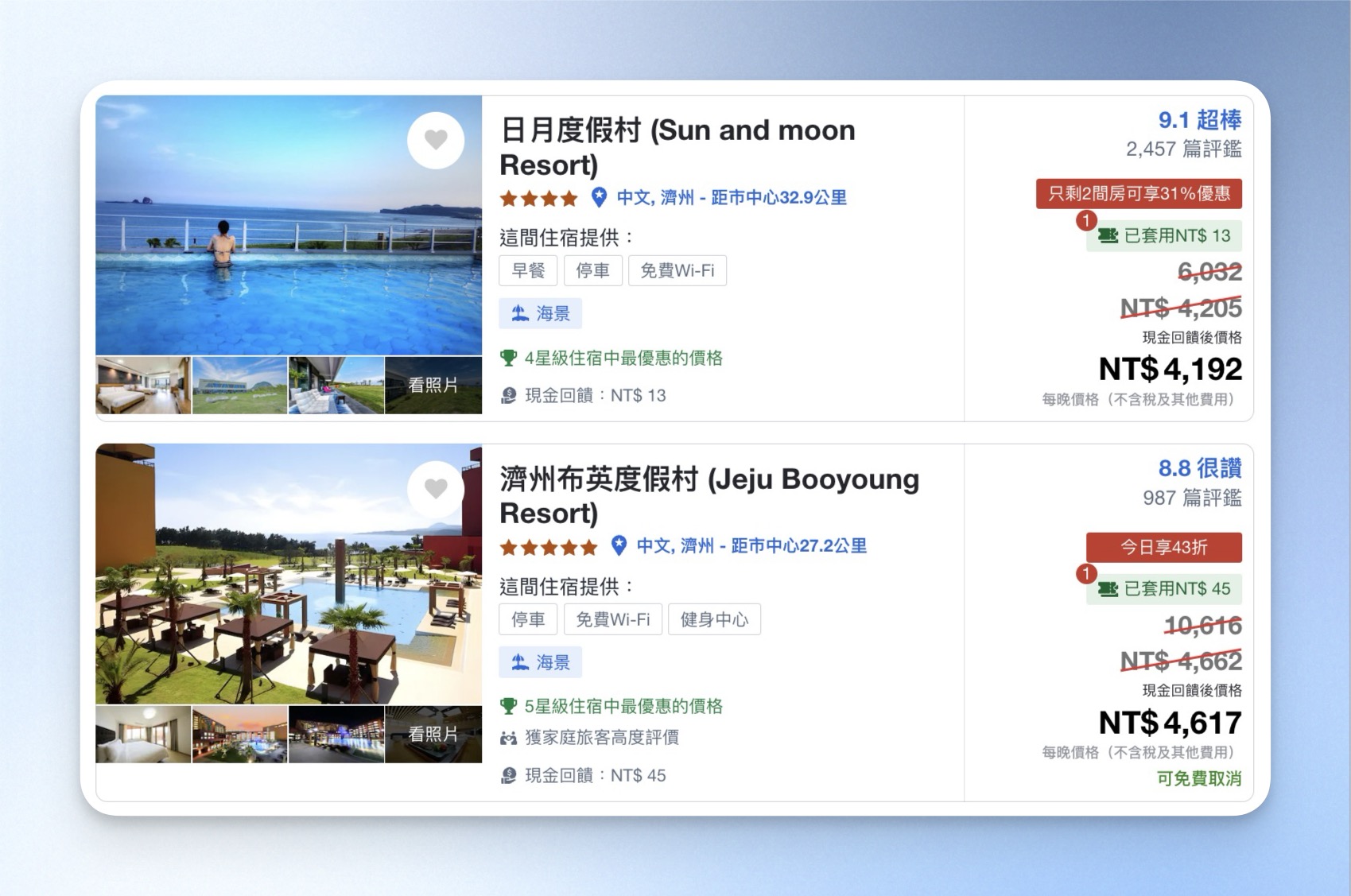Click coupon icon in 已套用NT$ 13

tap(1108, 236)
